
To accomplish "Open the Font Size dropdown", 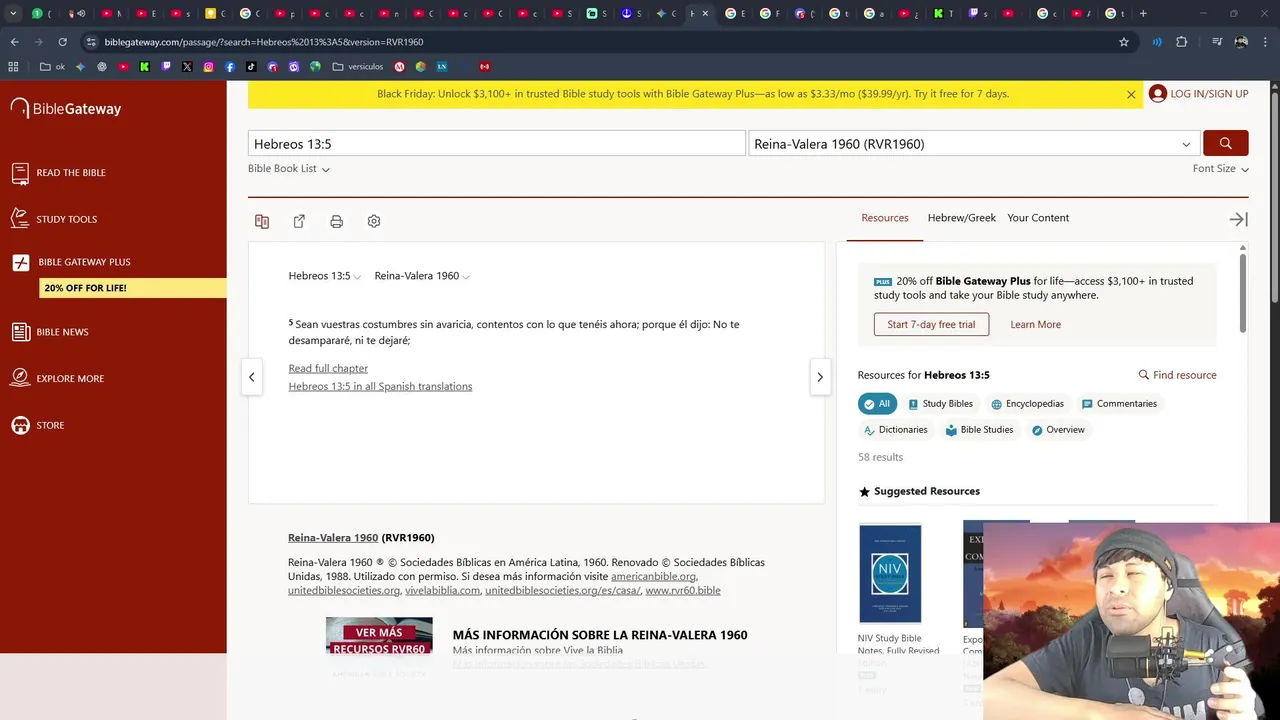I will (1221, 169).
